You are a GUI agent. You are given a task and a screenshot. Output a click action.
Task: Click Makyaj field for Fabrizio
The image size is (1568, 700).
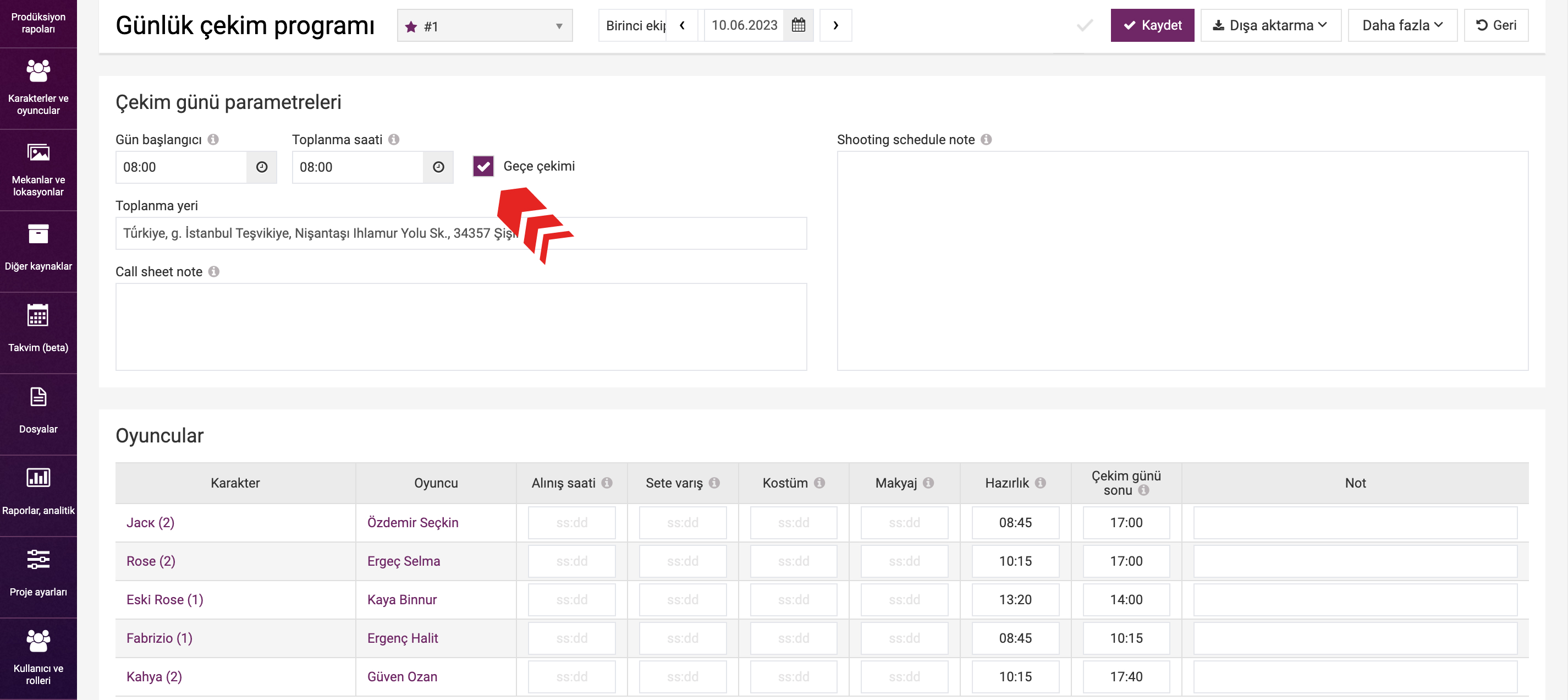coord(904,637)
